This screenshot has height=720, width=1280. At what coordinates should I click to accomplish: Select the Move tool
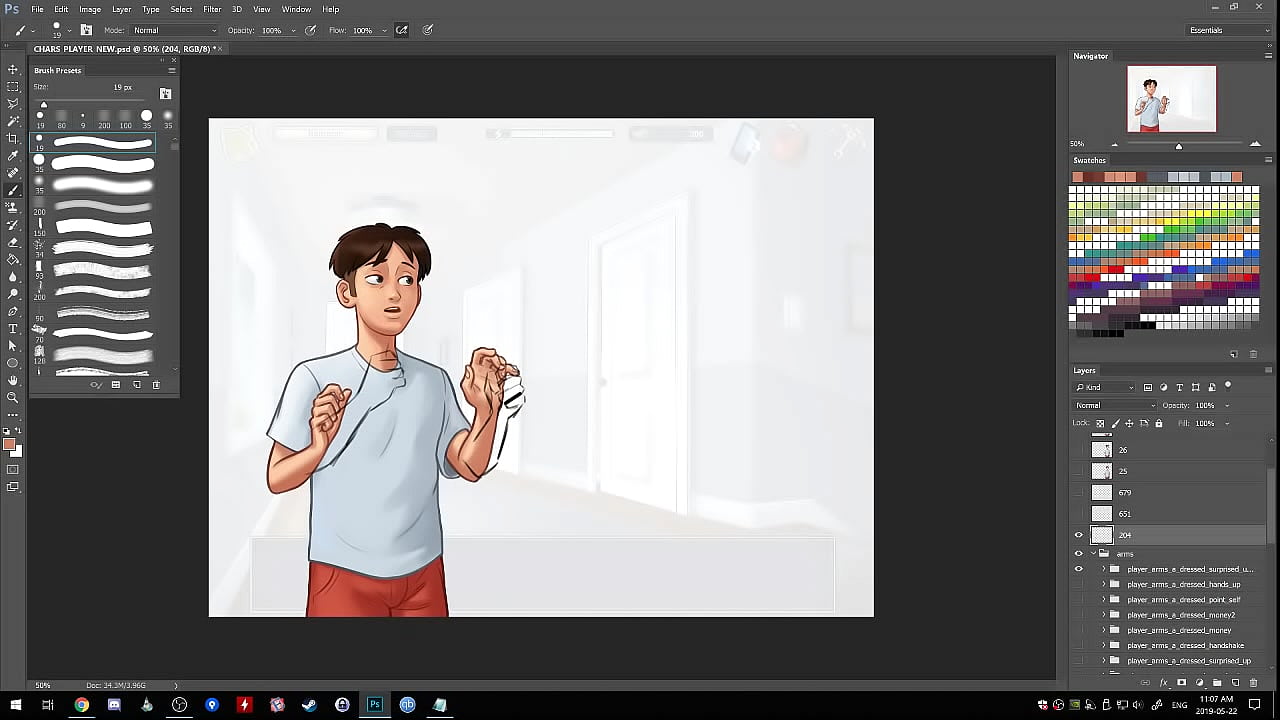[13, 69]
